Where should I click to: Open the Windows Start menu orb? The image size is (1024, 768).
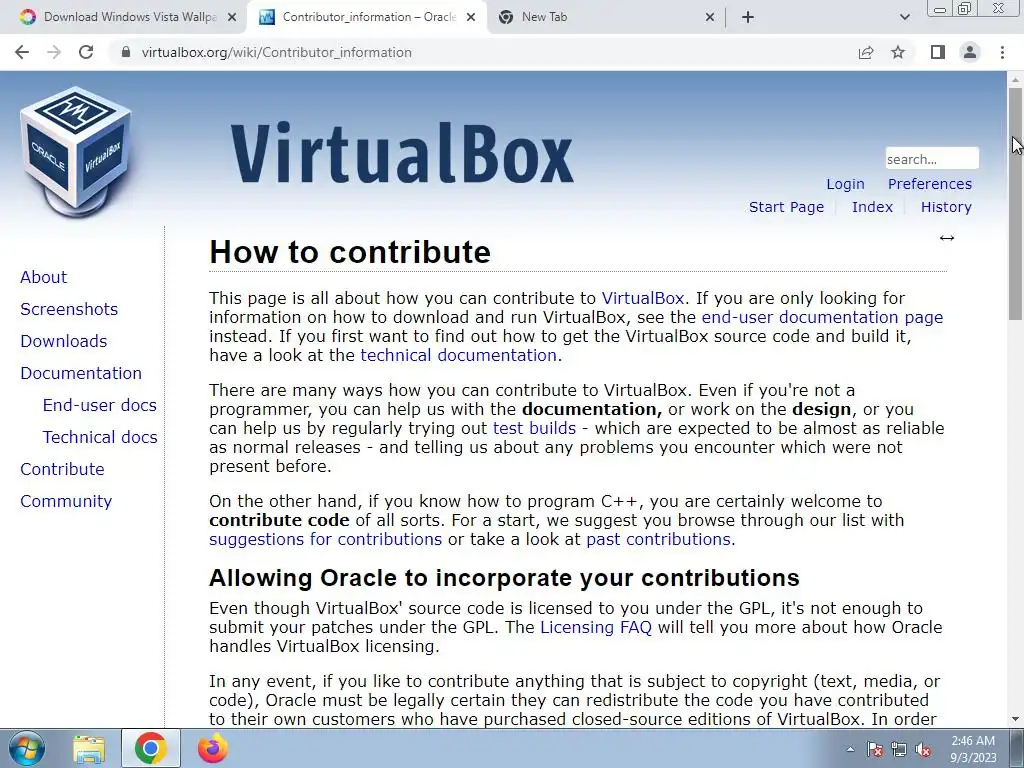(27, 748)
